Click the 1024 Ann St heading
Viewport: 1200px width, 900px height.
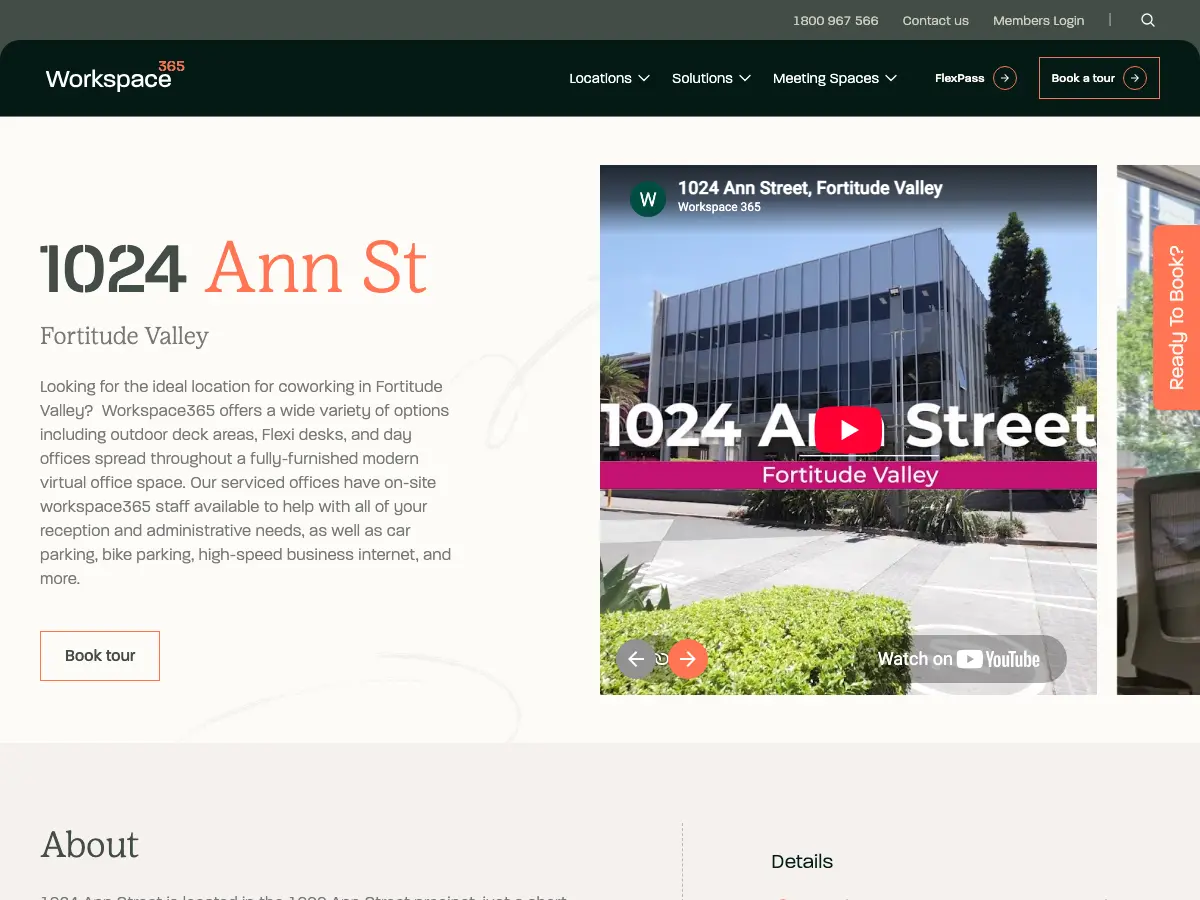(x=234, y=267)
